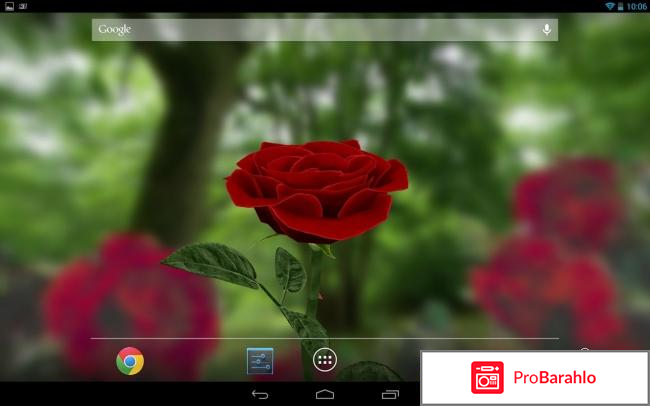The height and width of the screenshot is (406, 650).
Task: Tap the Google search bar field
Action: [x=320, y=30]
